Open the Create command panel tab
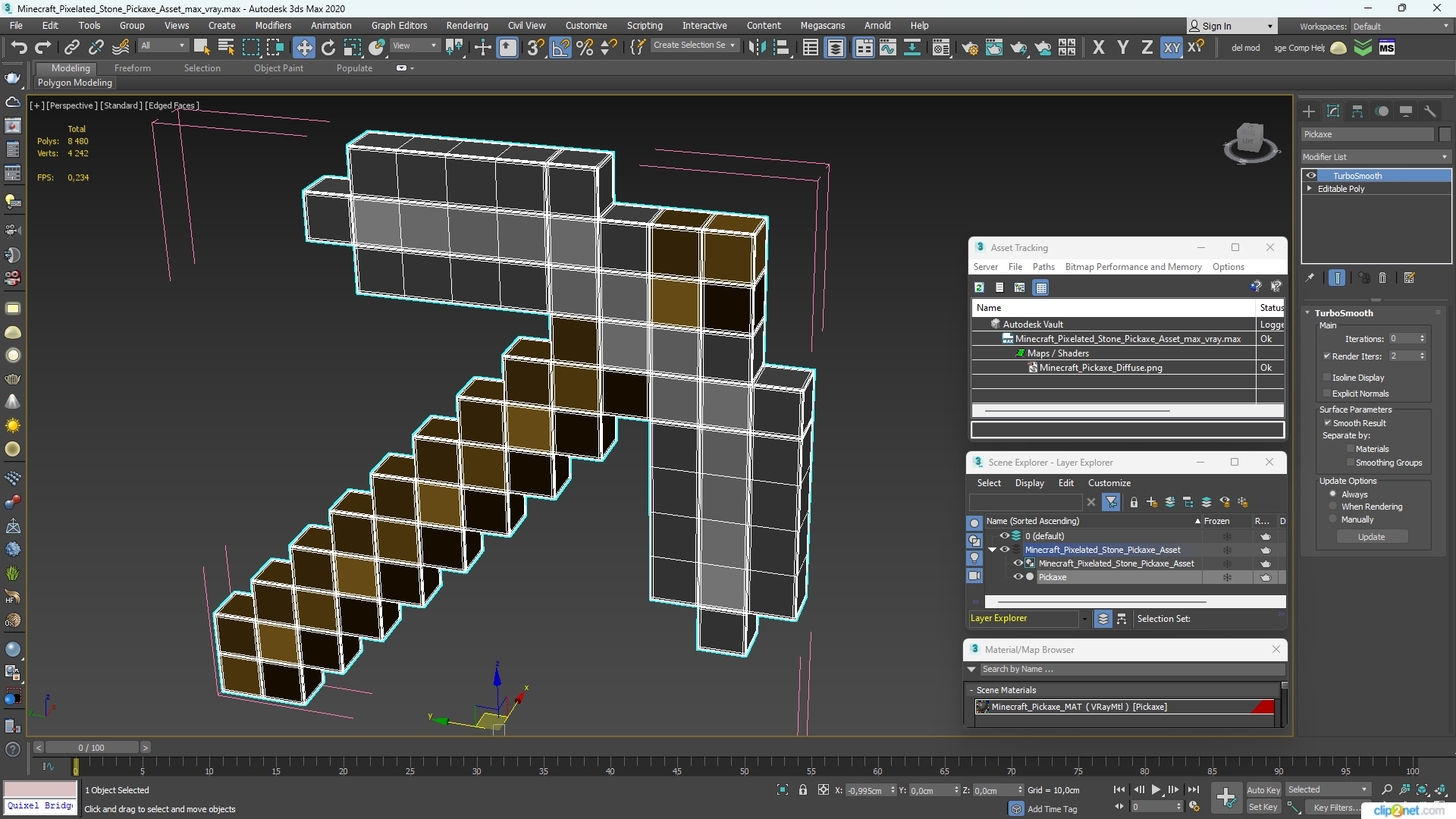The image size is (1456, 819). point(1309,111)
